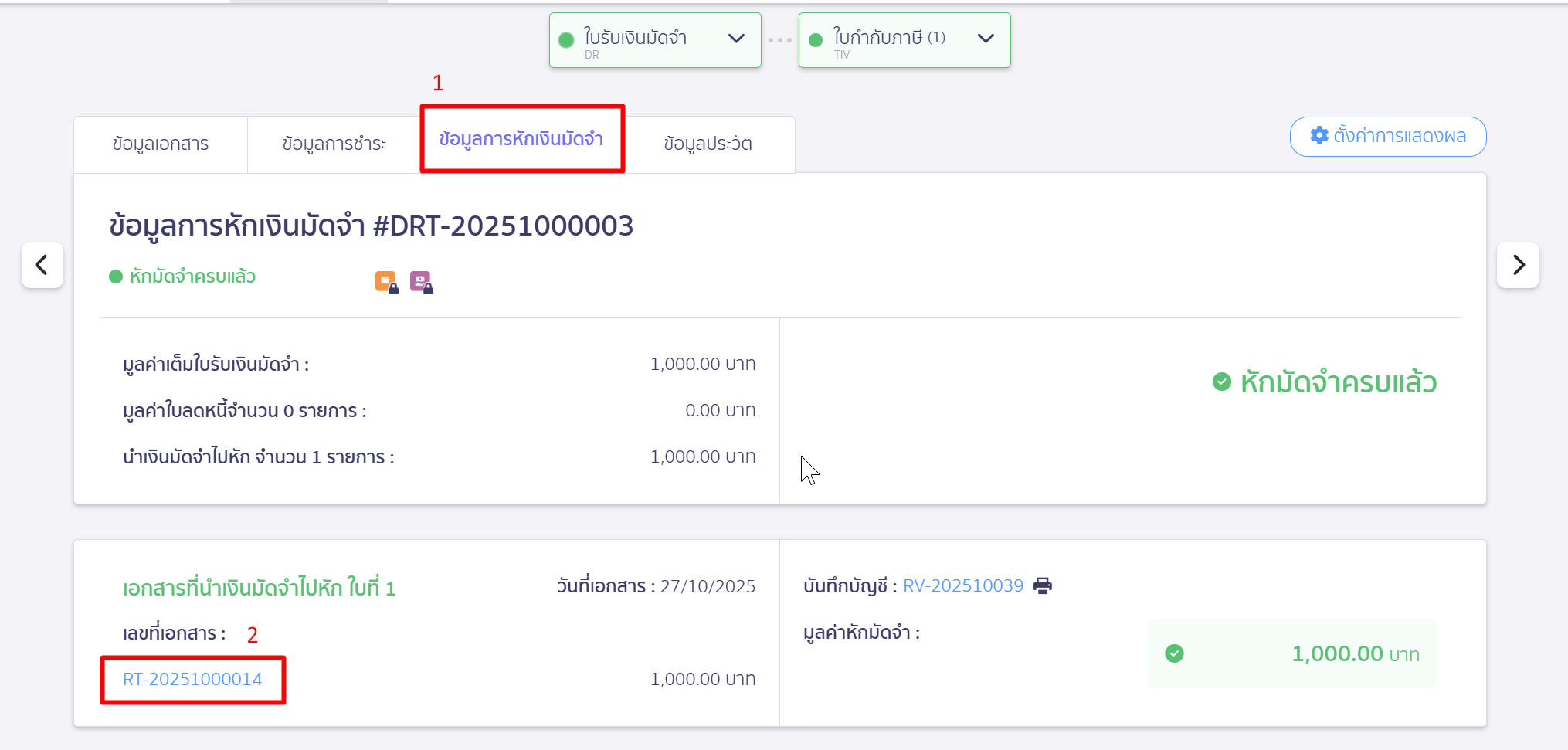Click green status dot on ใบรับเงินมัดจำ

pyautogui.click(x=566, y=40)
